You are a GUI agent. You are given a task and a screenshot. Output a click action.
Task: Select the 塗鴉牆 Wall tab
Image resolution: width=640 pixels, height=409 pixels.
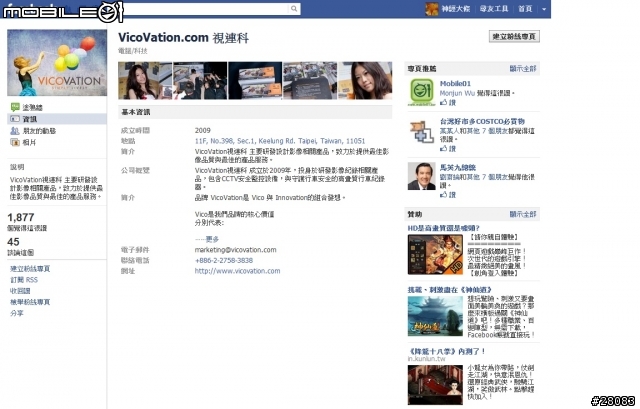(33, 107)
